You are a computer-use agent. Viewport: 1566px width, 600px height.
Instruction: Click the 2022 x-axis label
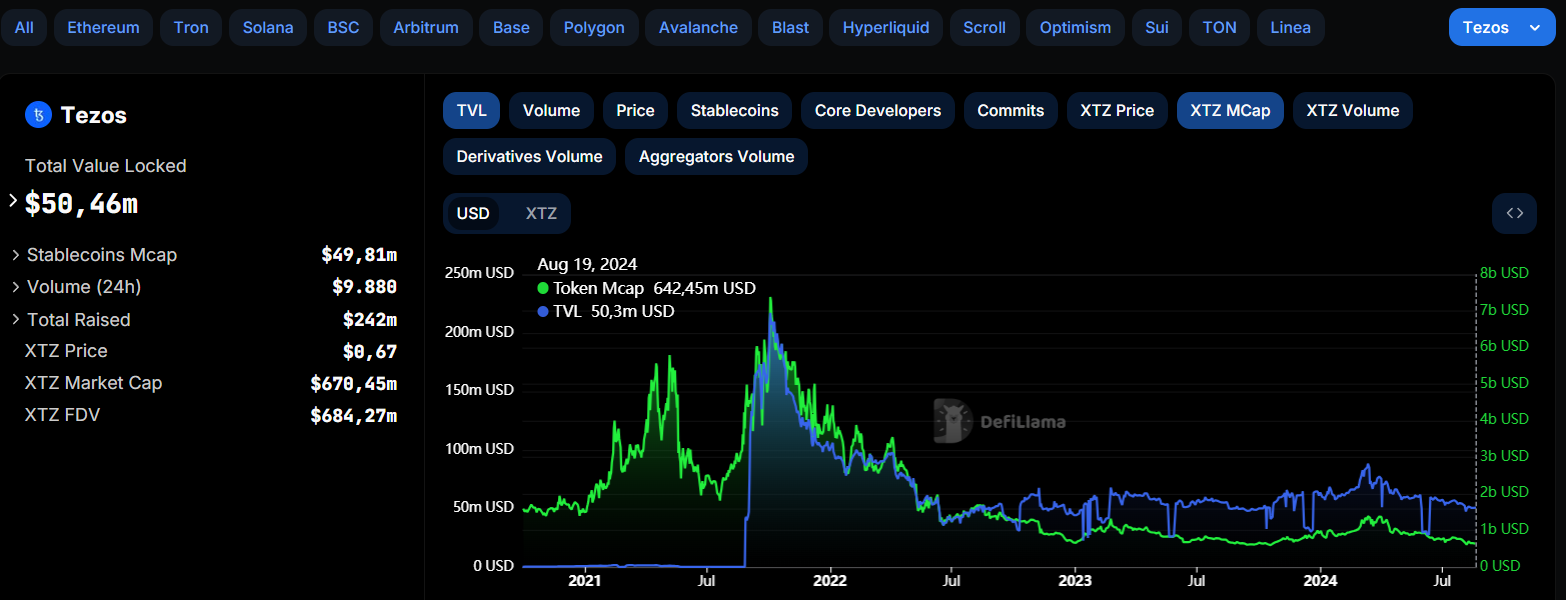(830, 581)
